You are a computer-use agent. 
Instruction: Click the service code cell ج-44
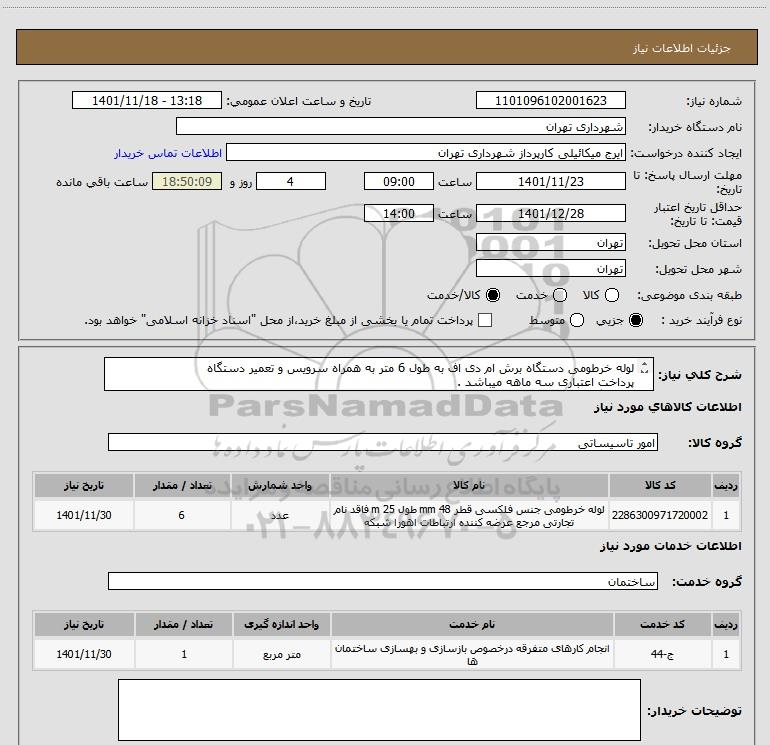tap(662, 654)
